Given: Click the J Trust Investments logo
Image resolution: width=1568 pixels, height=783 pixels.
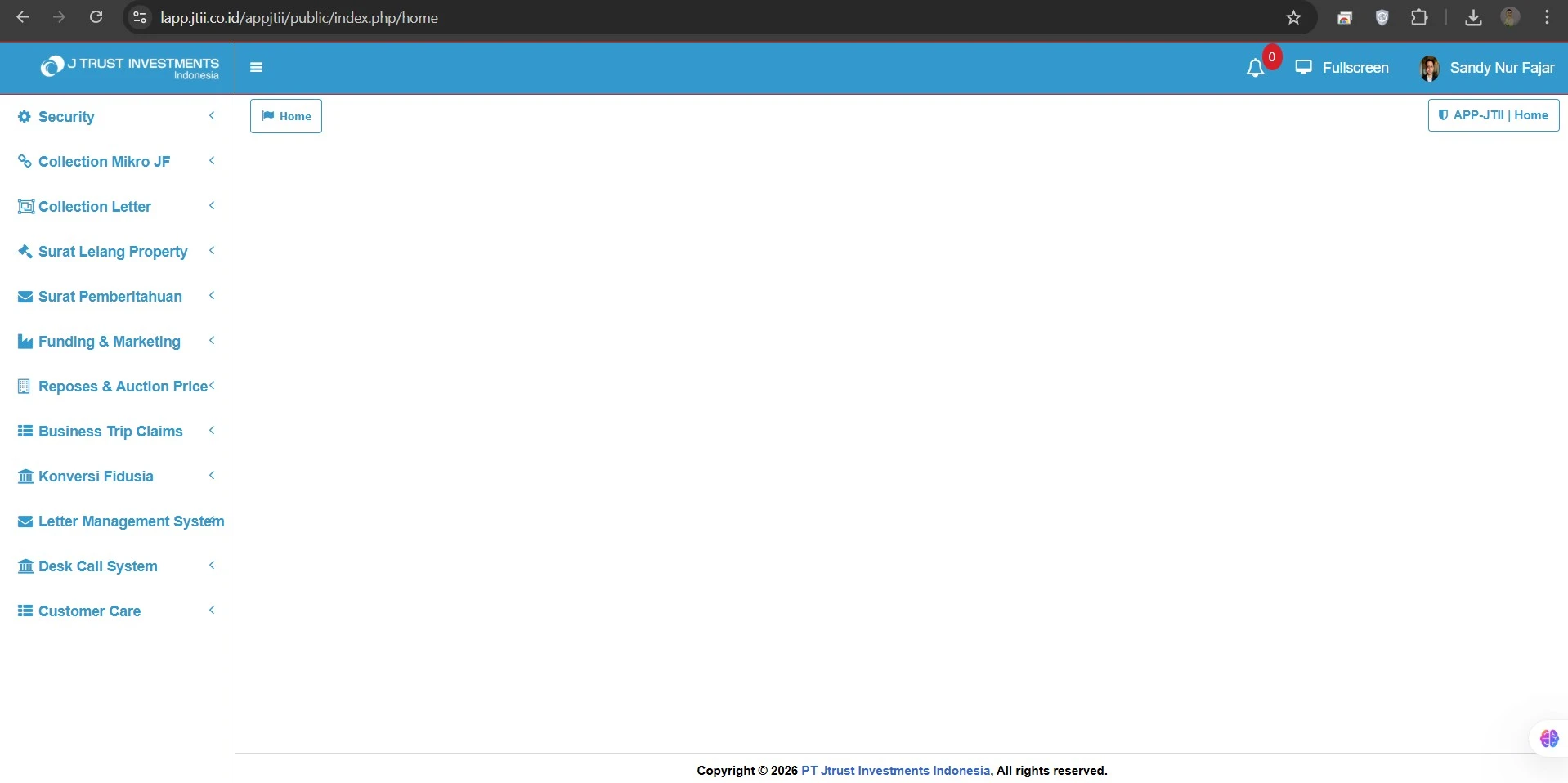Looking at the screenshot, I should pyautogui.click(x=129, y=68).
